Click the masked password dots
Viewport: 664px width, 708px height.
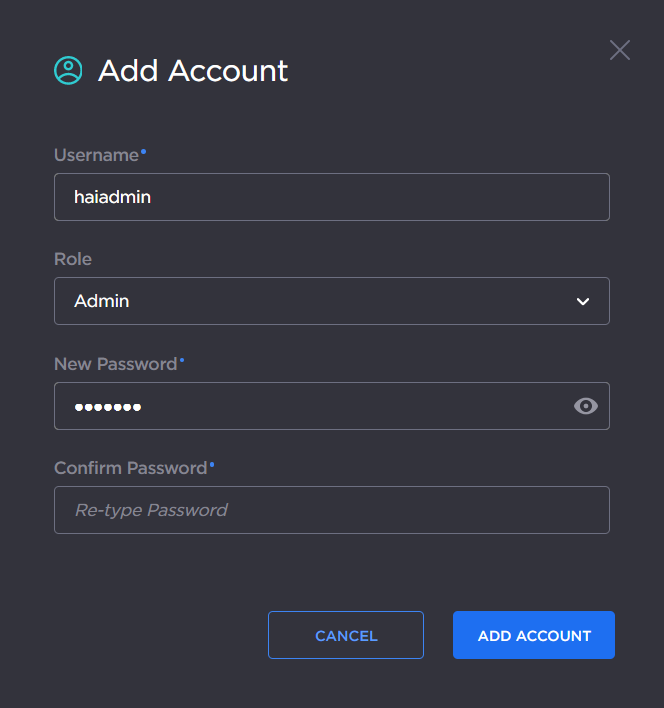pos(108,406)
